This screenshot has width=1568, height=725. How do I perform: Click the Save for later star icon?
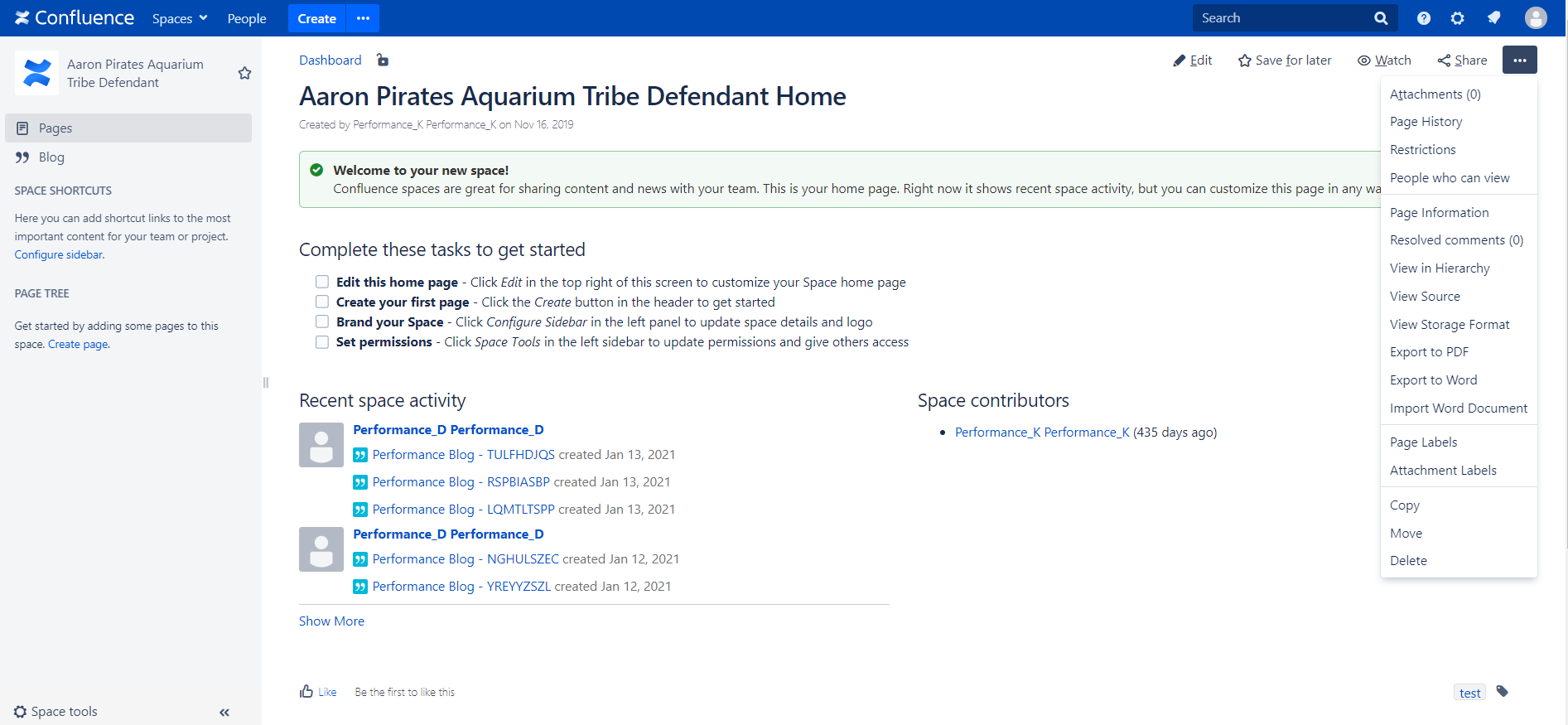pos(1244,60)
